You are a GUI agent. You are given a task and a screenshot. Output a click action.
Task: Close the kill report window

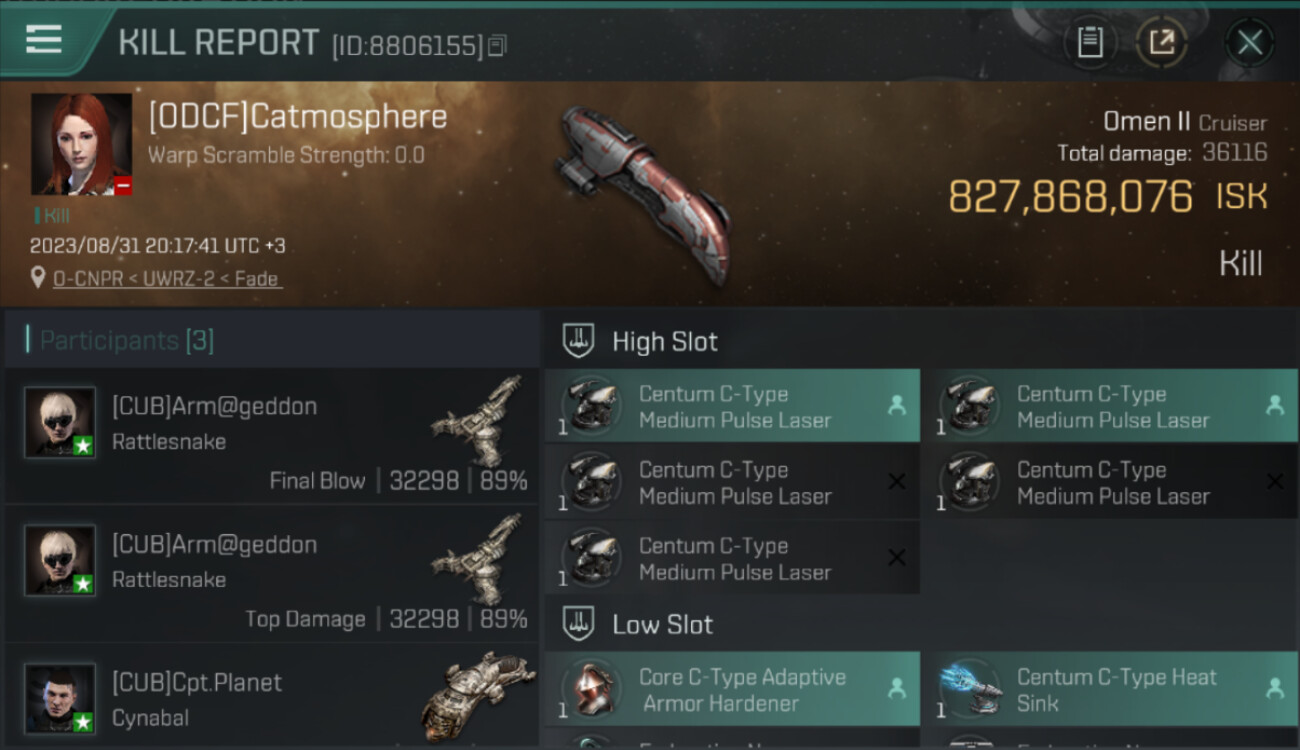pyautogui.click(x=1250, y=42)
